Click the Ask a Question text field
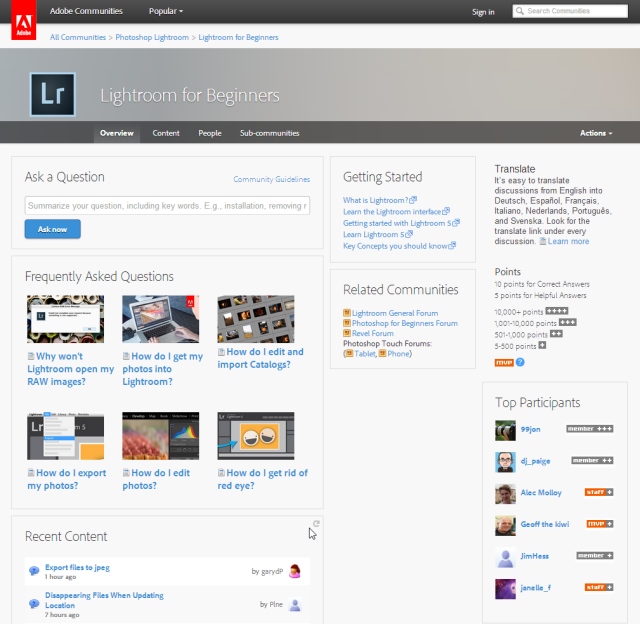This screenshot has width=640, height=624. (167, 205)
